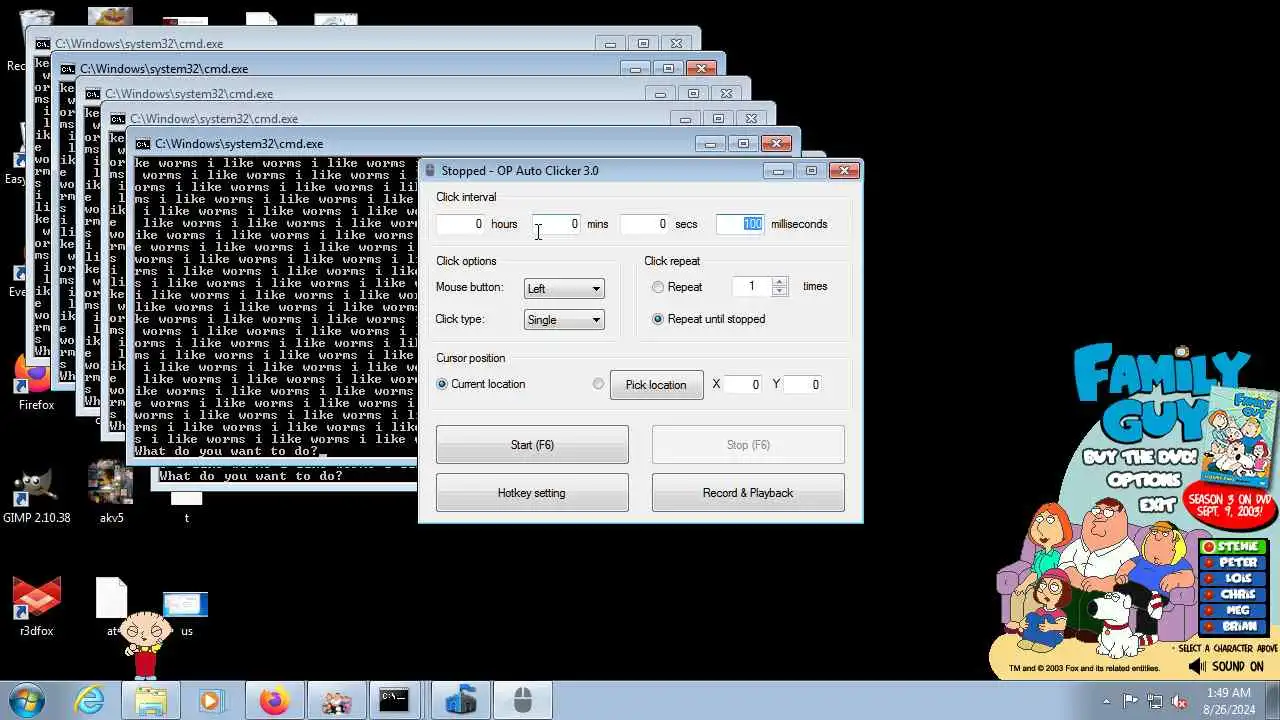Open the Mouse button dropdown
This screenshot has height=720, width=1280.
pos(564,289)
